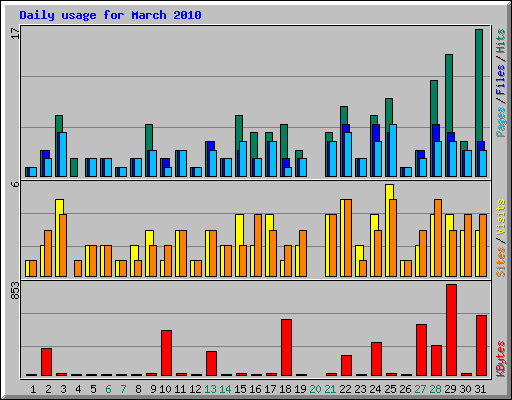Click the day 25 label on x-axis
This screenshot has width=512, height=400.
pyautogui.click(x=390, y=389)
